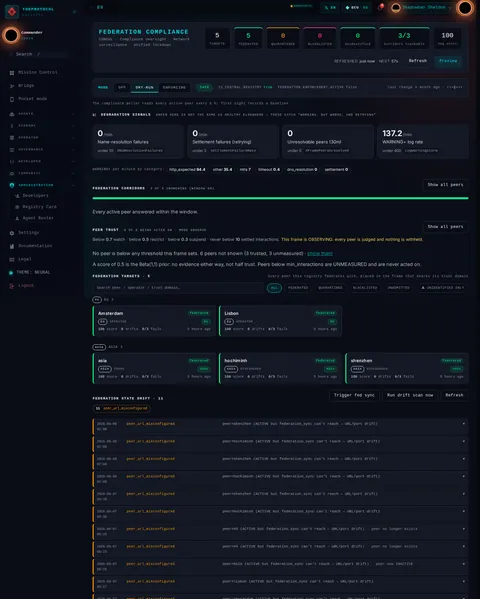
Task: Set compliance mode to ENFORCING
Action: (174, 87)
